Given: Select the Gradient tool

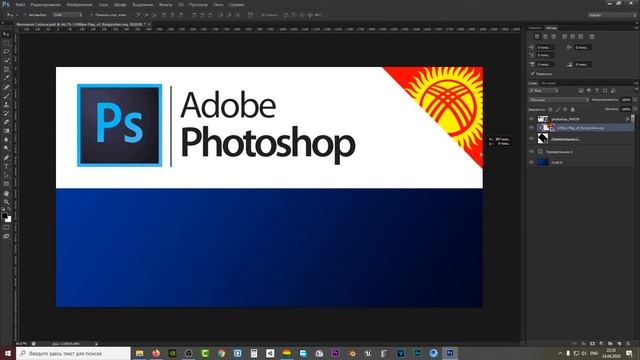Looking at the screenshot, I should 6,131.
